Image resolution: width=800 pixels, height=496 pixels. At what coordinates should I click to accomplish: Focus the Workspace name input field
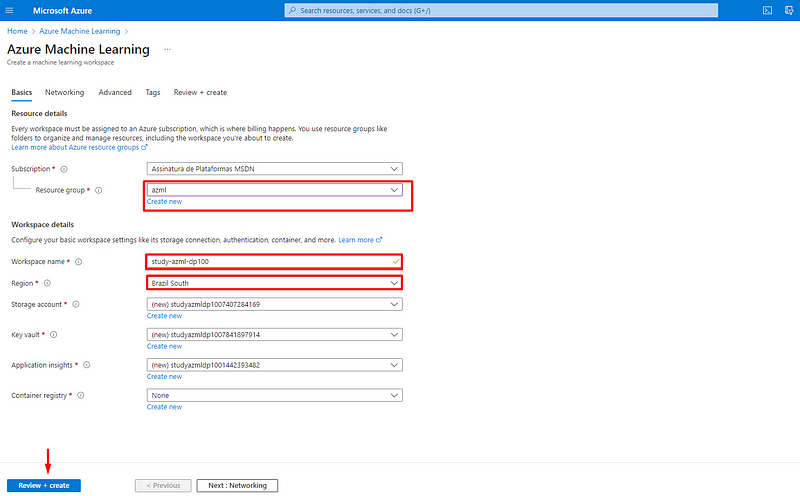[274, 262]
